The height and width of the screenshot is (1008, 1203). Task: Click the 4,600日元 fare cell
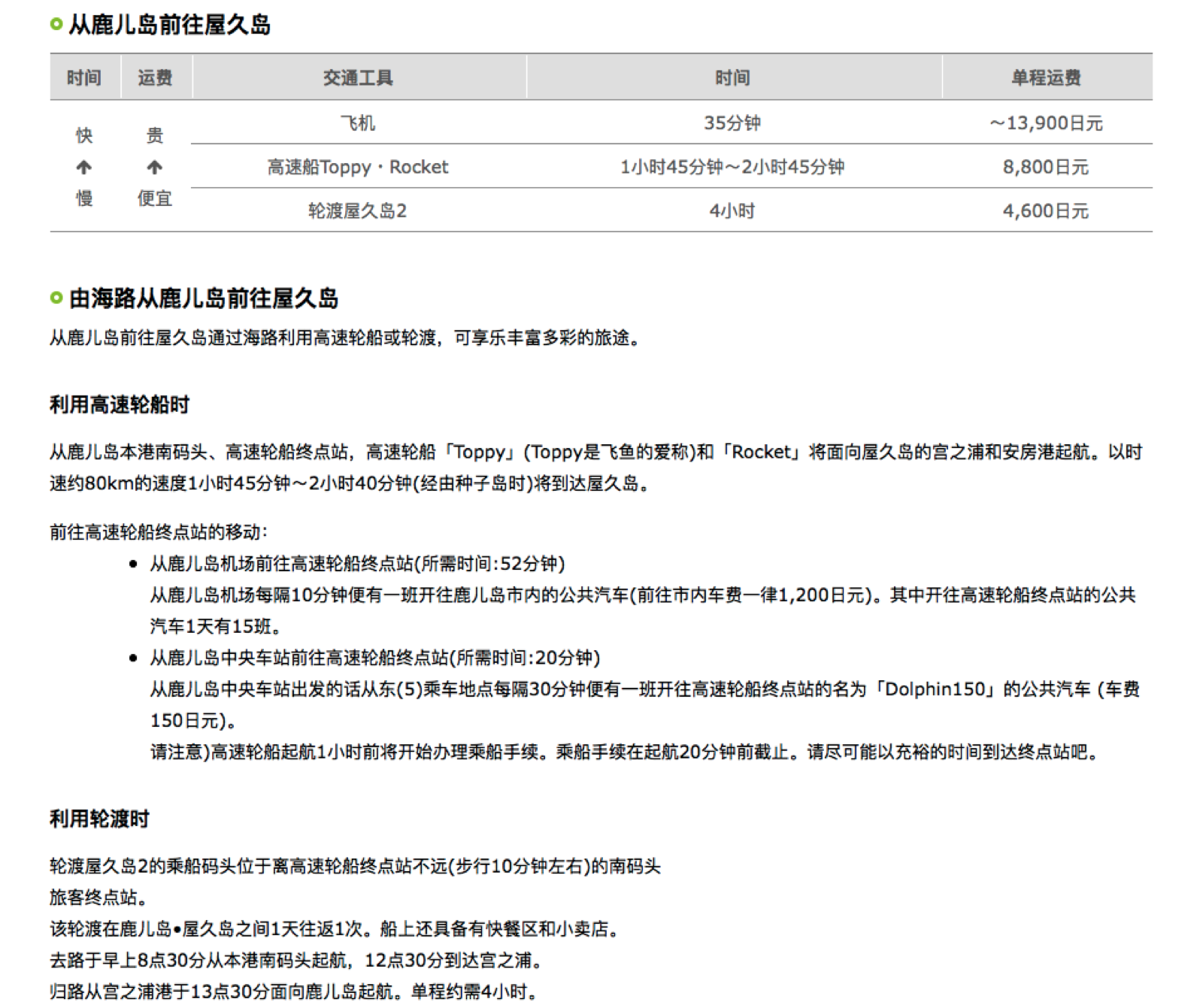(1046, 210)
